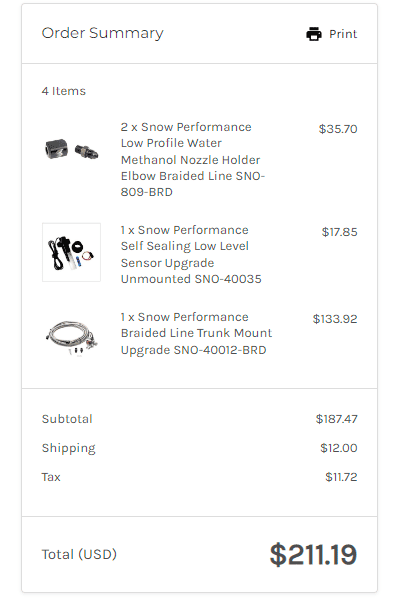Open the braided line trunk mount thumbnail

point(71,337)
